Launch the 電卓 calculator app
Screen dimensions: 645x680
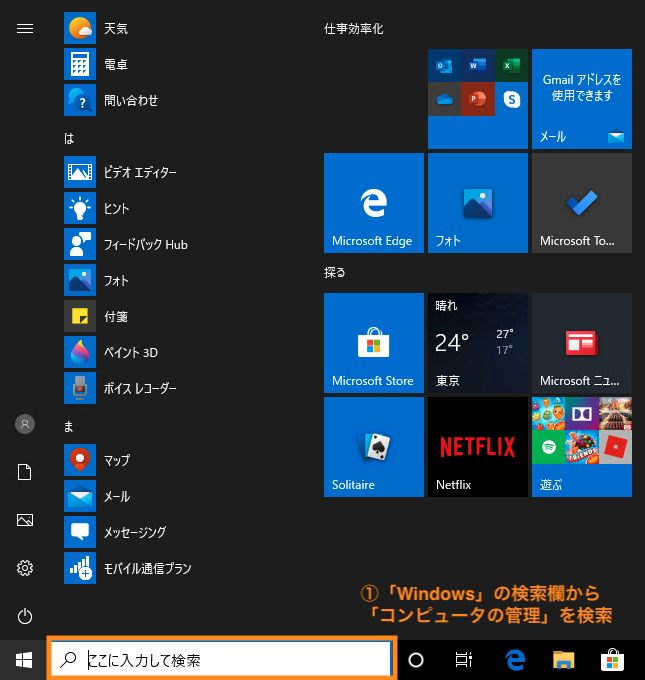pos(96,65)
